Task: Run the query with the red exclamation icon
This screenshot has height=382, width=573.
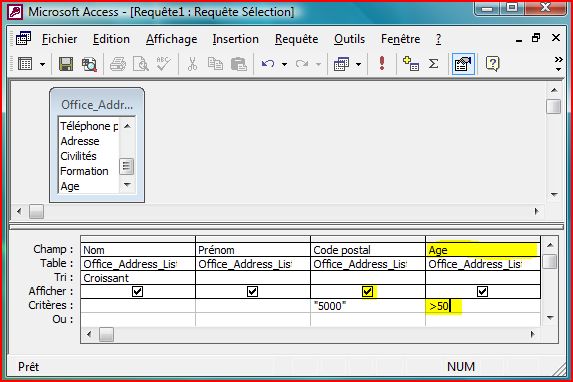Action: 382,63
